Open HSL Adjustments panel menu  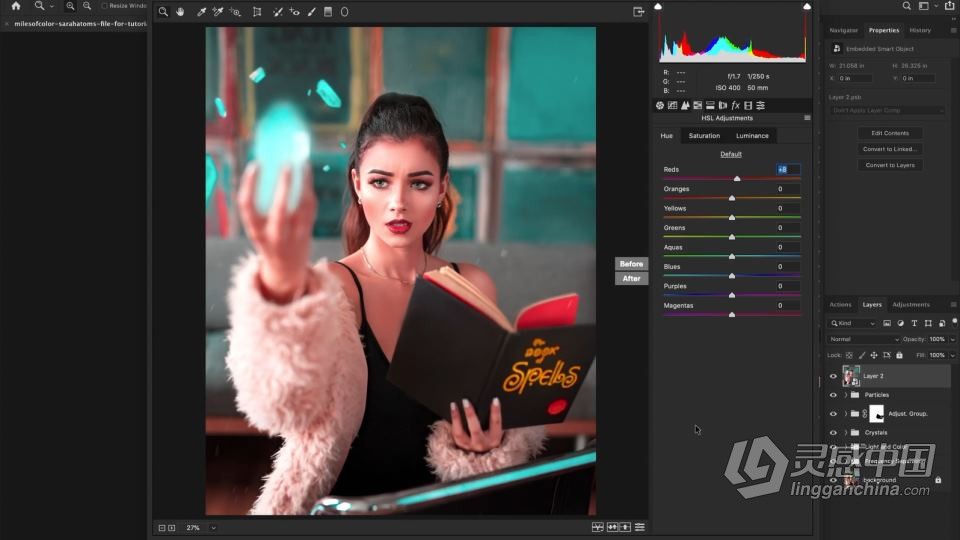807,118
